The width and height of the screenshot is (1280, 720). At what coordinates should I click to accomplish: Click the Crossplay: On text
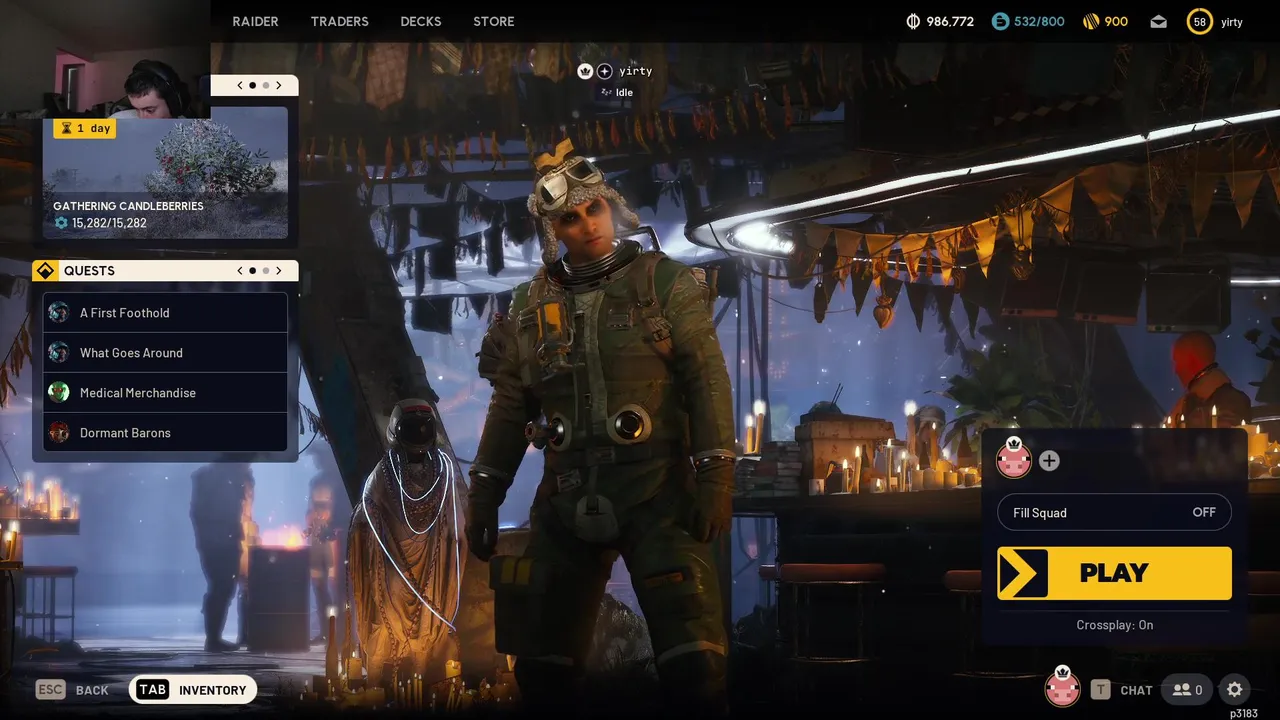tap(1114, 625)
